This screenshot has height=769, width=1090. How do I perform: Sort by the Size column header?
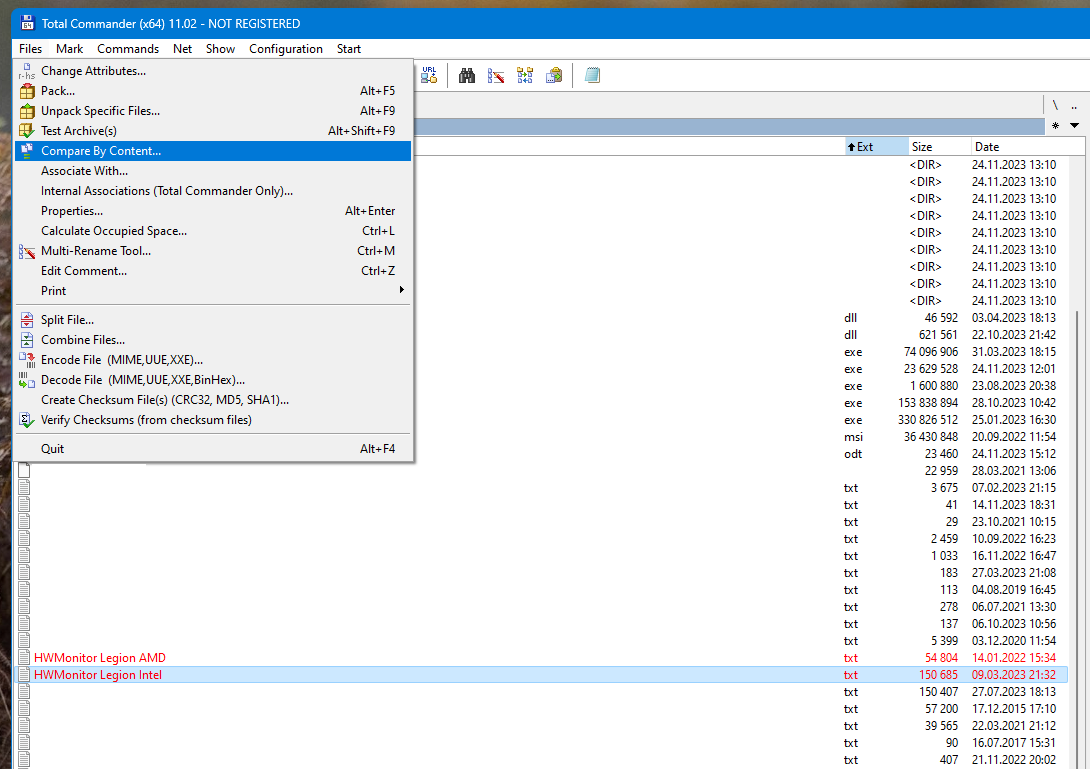coord(939,147)
